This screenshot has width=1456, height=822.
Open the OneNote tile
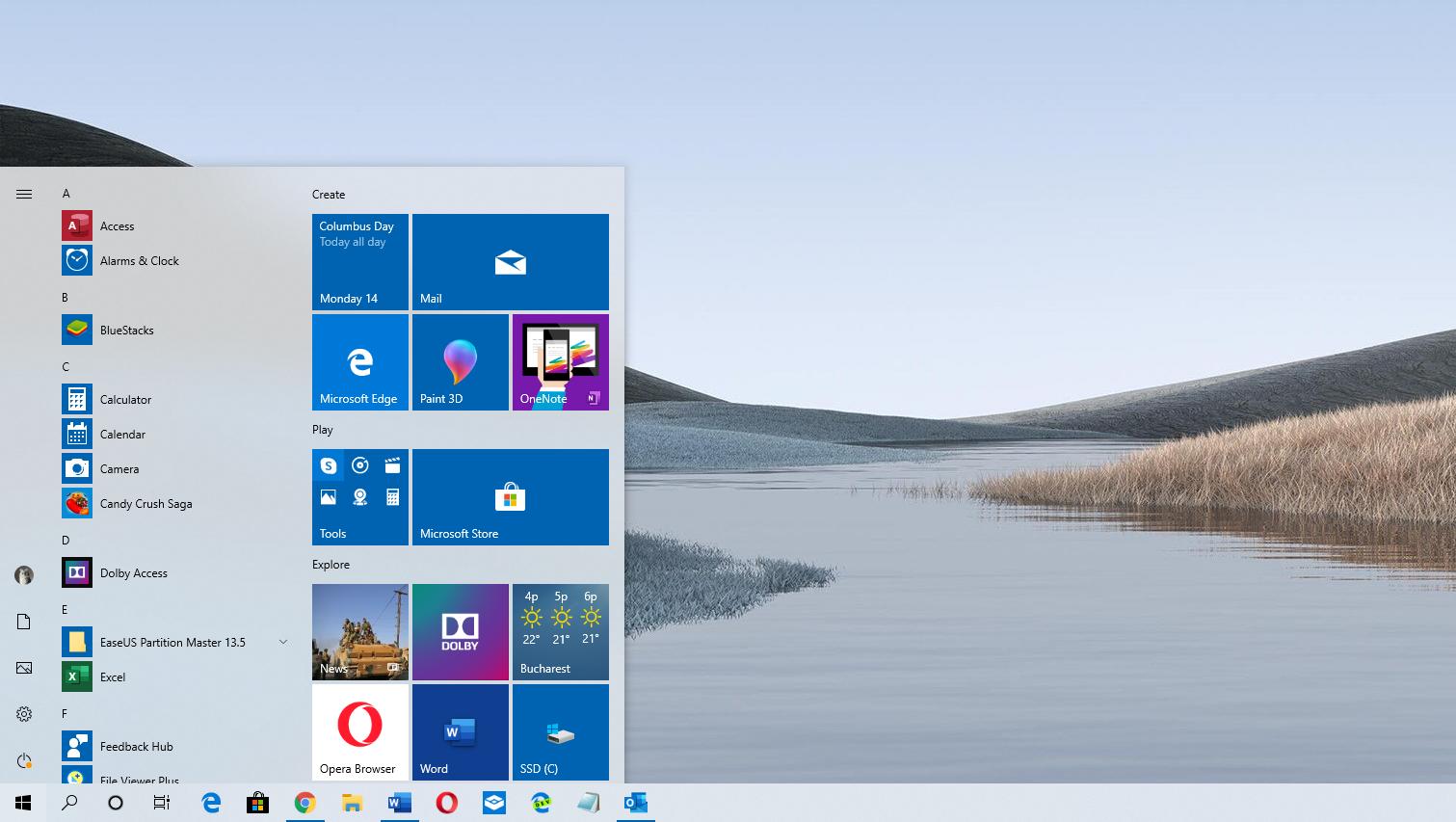tap(561, 362)
